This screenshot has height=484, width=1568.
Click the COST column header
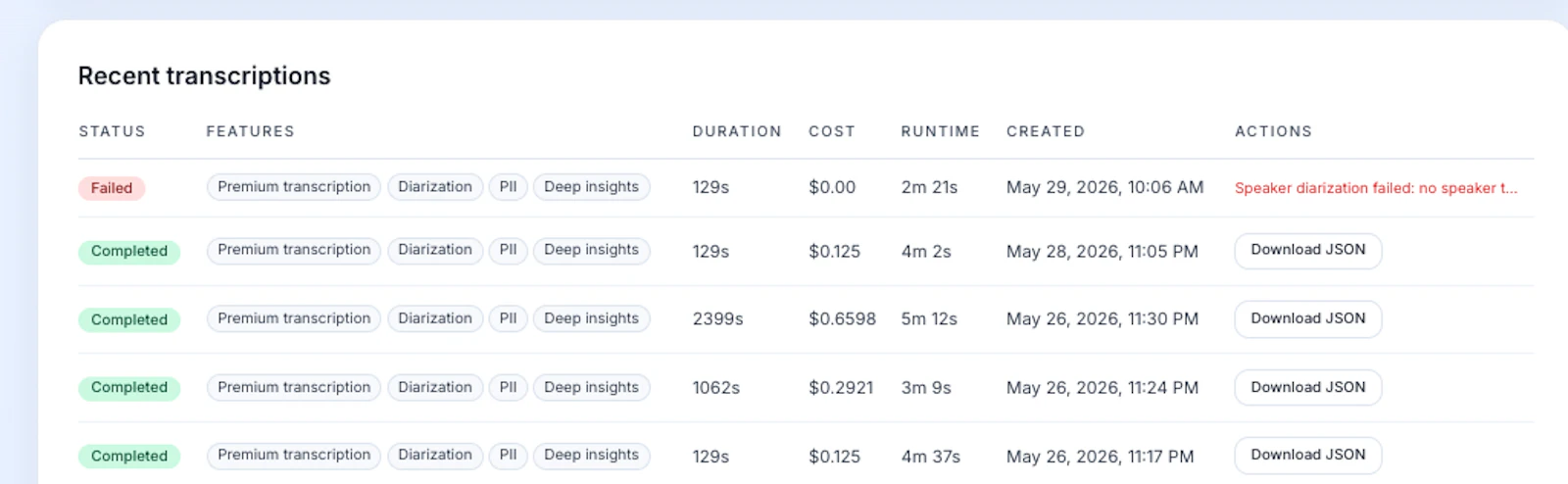(x=832, y=131)
